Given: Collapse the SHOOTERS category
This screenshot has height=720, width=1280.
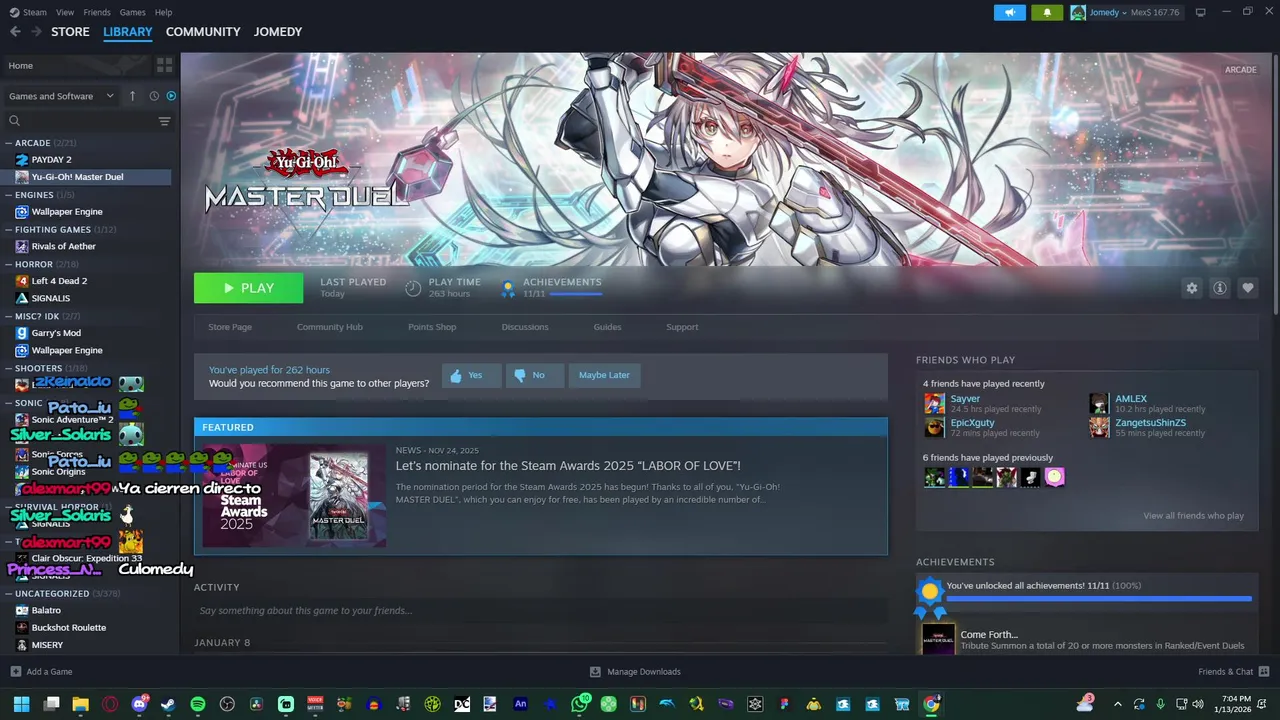Looking at the screenshot, I should [8, 368].
